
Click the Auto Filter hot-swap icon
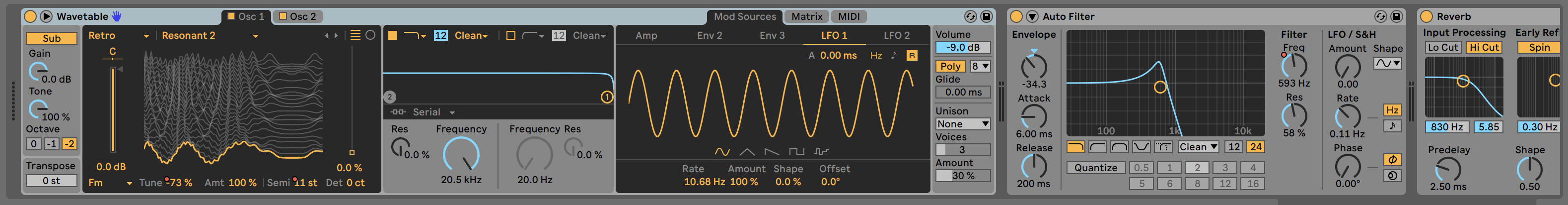(1380, 16)
